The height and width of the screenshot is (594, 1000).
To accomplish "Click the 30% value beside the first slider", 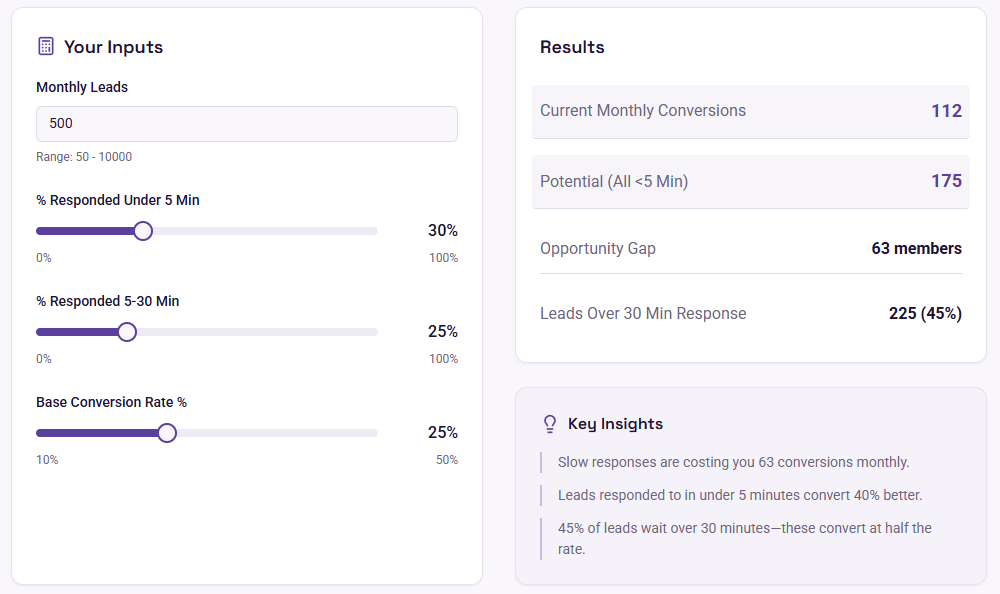I will click(x=443, y=230).
